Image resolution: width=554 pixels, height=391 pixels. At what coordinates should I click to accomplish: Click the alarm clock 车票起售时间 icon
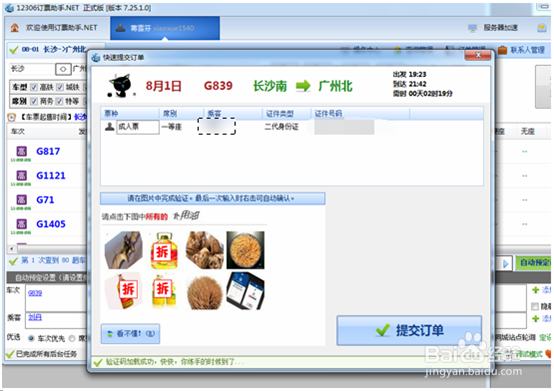click(12, 117)
